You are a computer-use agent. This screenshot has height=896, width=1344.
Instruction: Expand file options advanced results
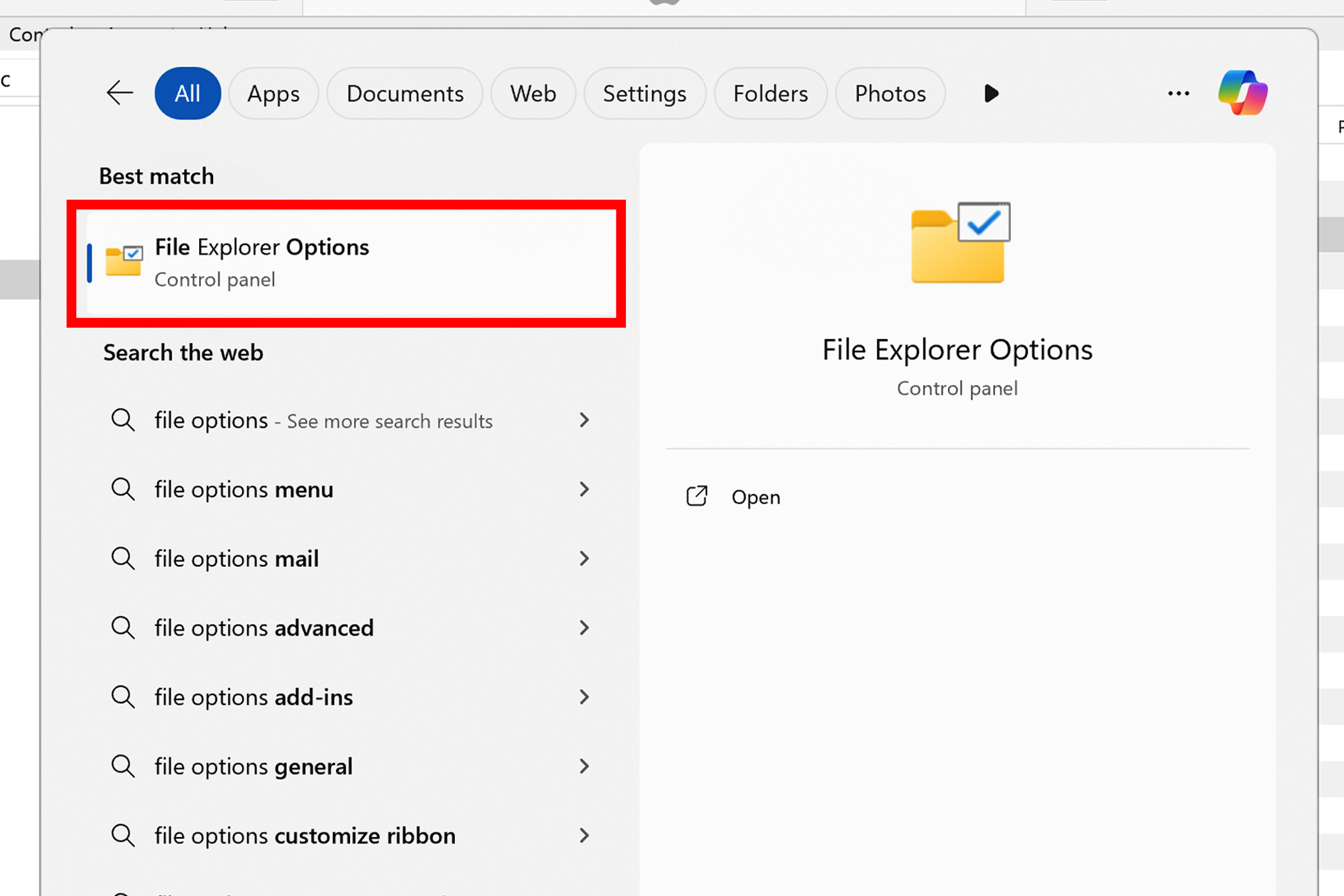tap(584, 627)
